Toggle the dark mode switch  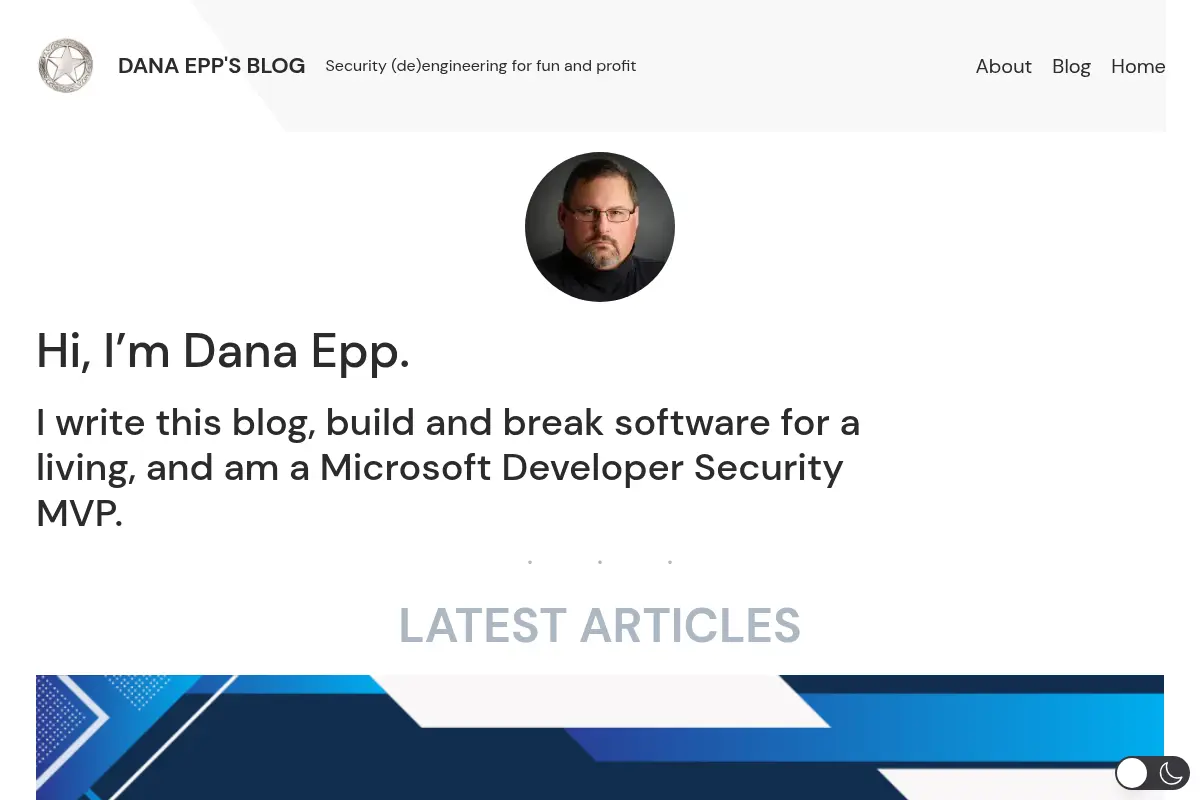[x=1152, y=773]
